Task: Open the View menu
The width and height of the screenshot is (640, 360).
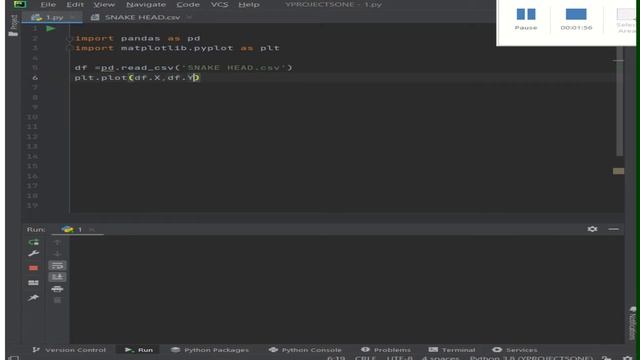Action: pos(104,4)
